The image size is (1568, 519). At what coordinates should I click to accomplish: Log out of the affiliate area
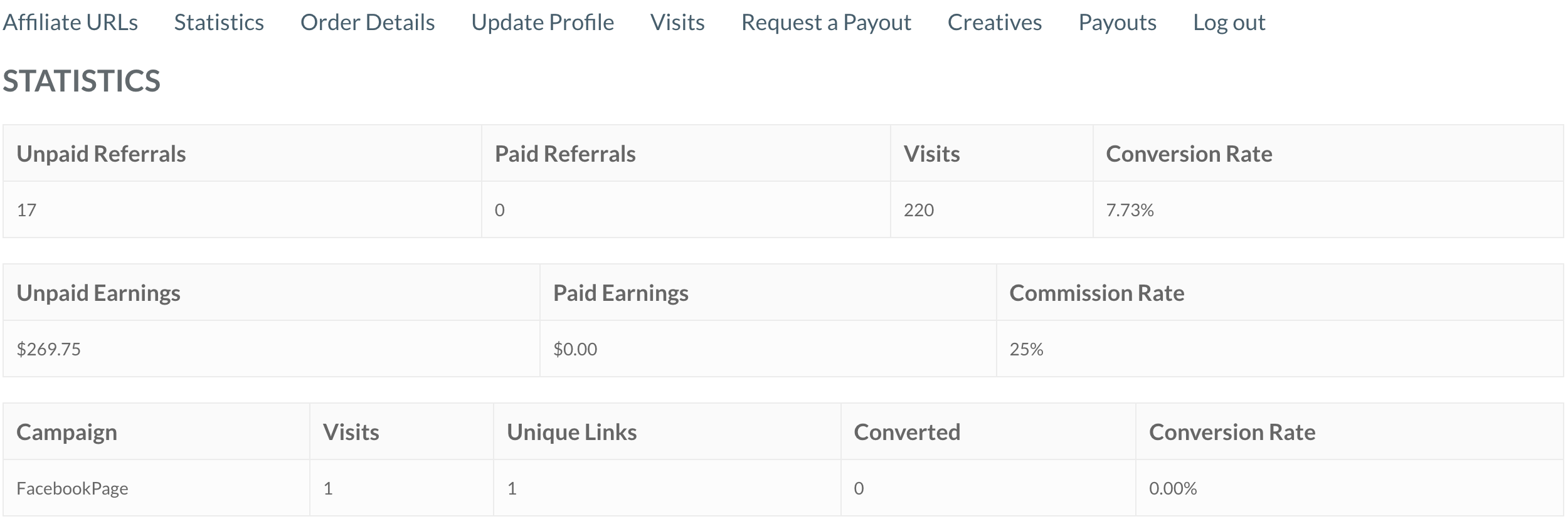[x=1229, y=23]
